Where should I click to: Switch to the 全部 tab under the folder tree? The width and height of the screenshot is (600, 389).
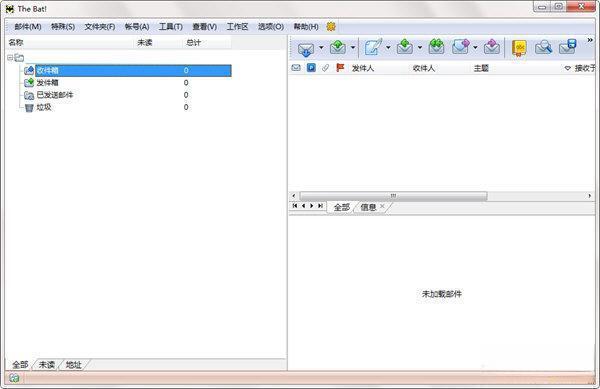click(20, 365)
